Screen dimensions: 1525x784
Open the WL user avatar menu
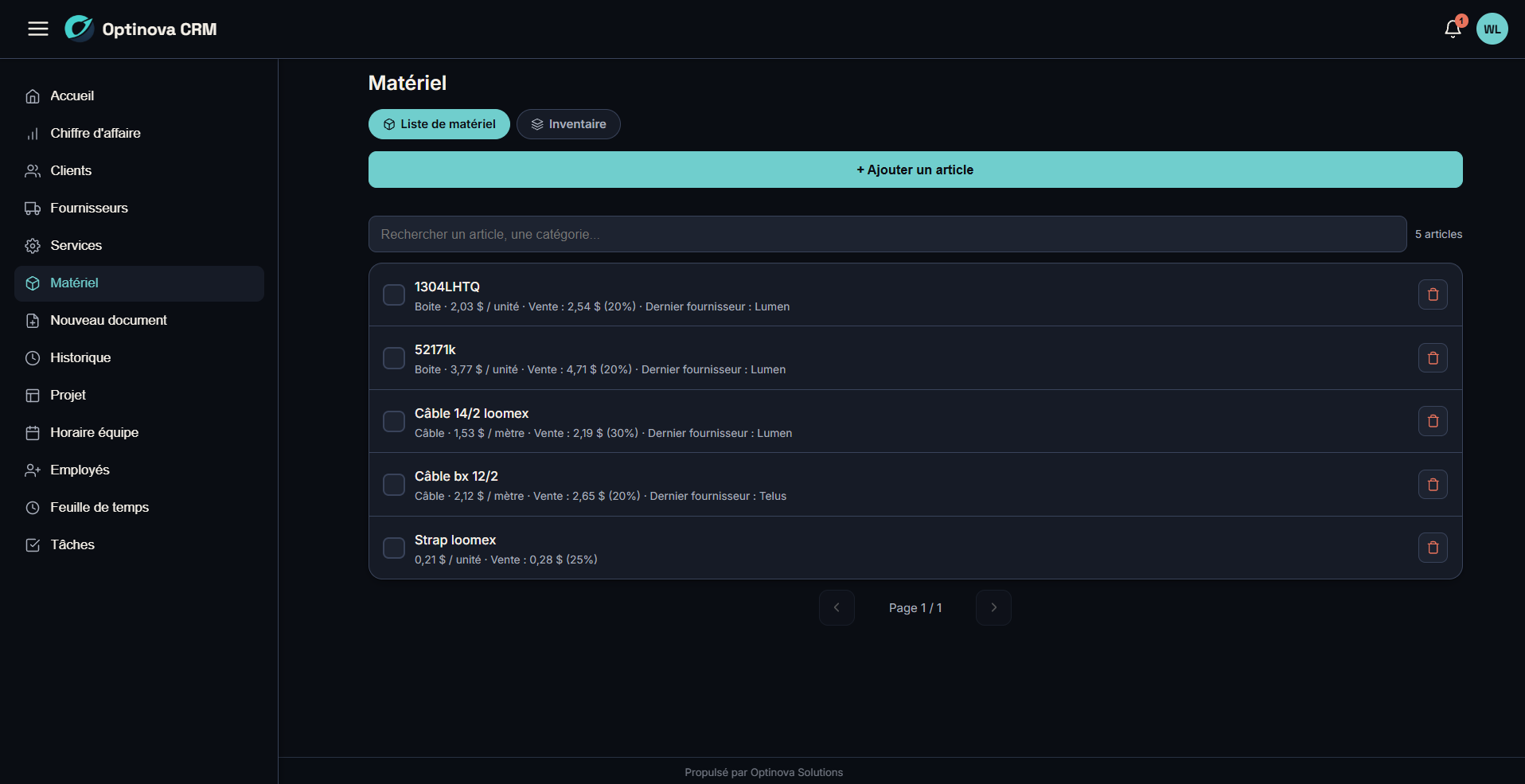[x=1492, y=29]
